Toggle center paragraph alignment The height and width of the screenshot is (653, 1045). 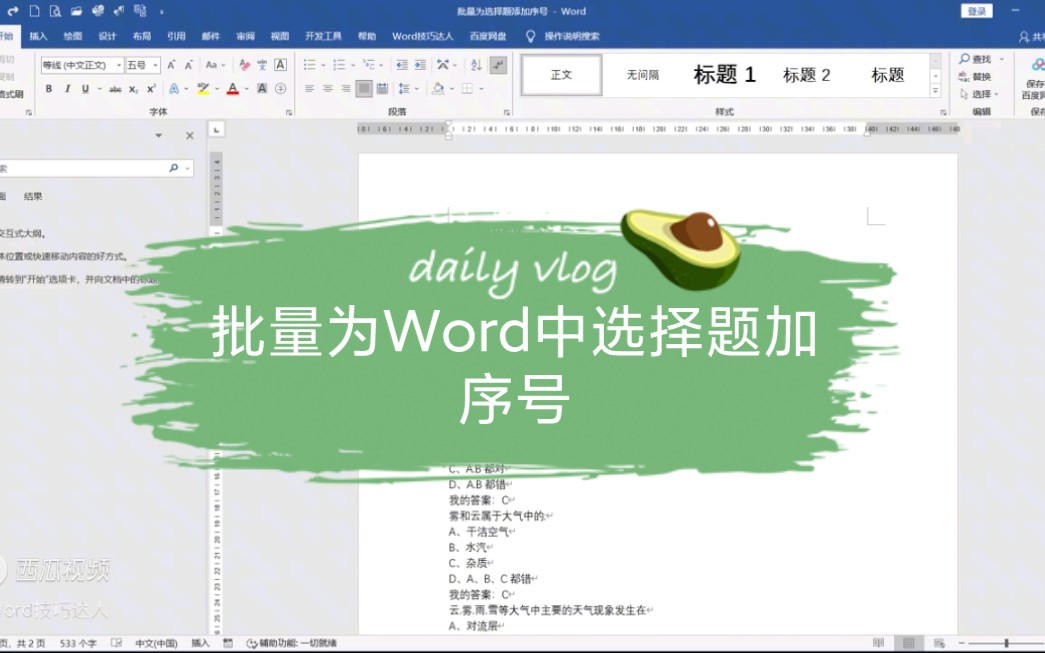coord(327,88)
